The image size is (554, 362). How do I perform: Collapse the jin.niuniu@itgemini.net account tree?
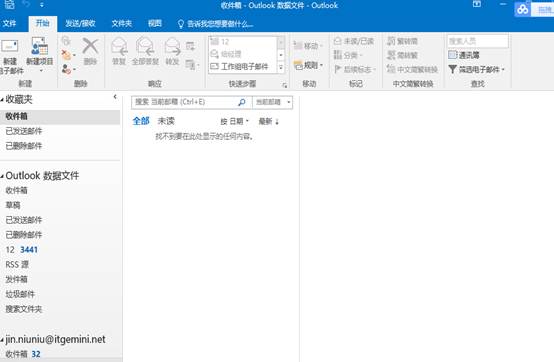[2, 340]
